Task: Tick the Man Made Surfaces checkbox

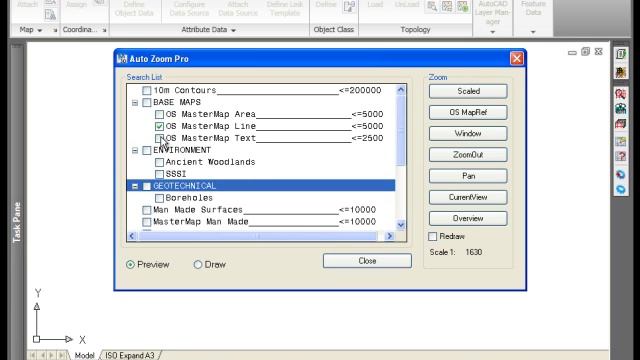Action: coord(147,210)
